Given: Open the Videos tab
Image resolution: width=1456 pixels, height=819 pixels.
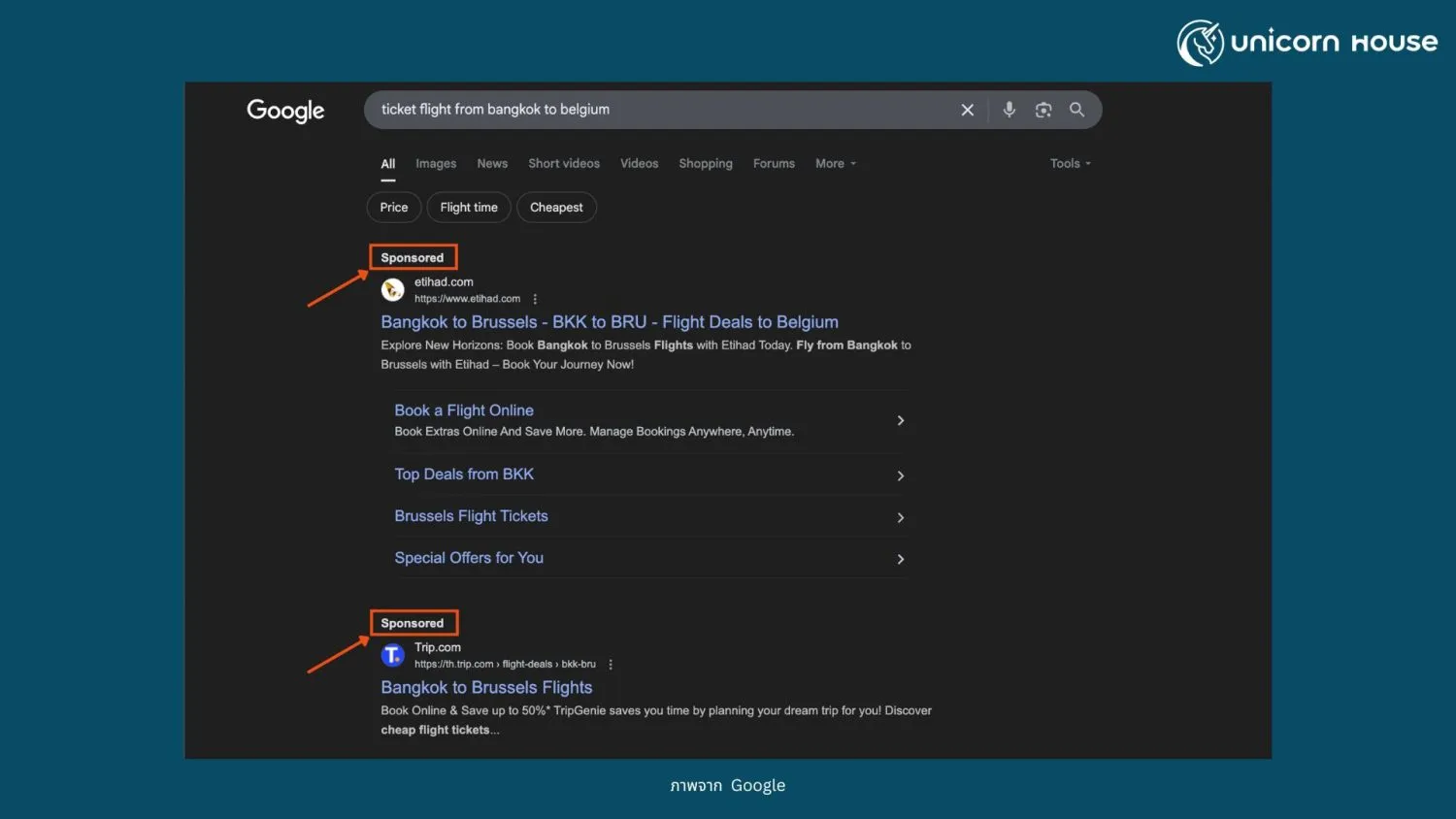Looking at the screenshot, I should point(639,164).
